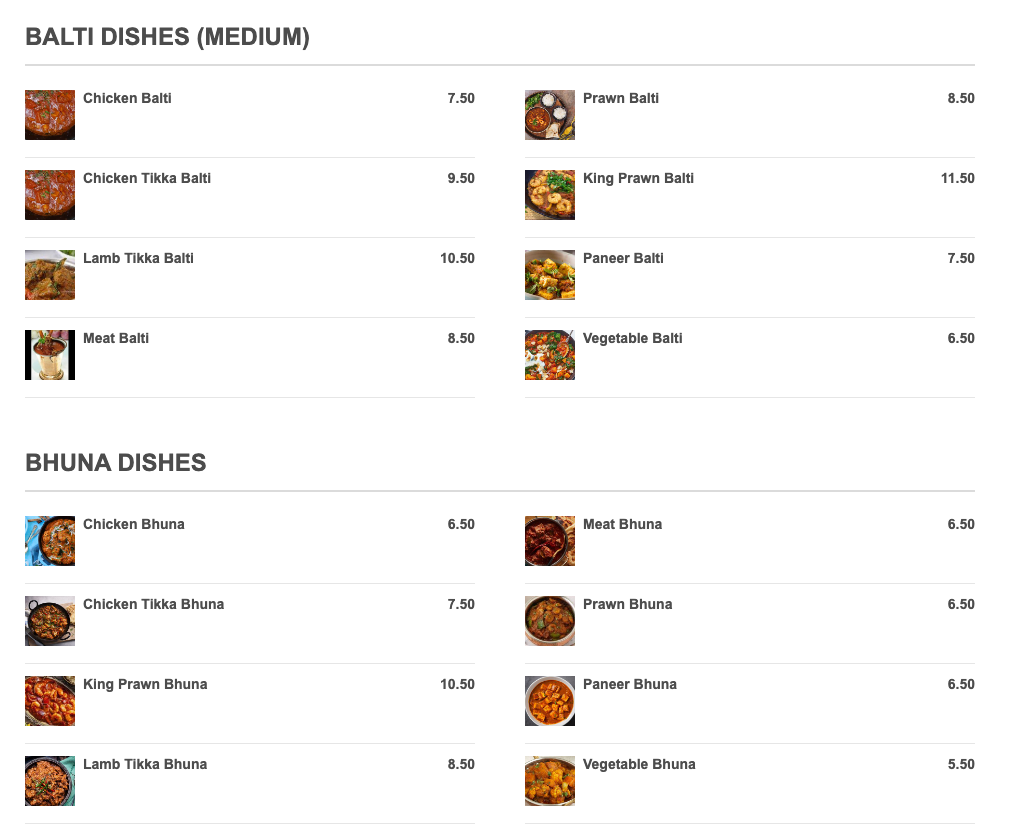Select the Lamb Tikka Balti title
Viewport: 1016px width, 838px height.
pos(138,259)
